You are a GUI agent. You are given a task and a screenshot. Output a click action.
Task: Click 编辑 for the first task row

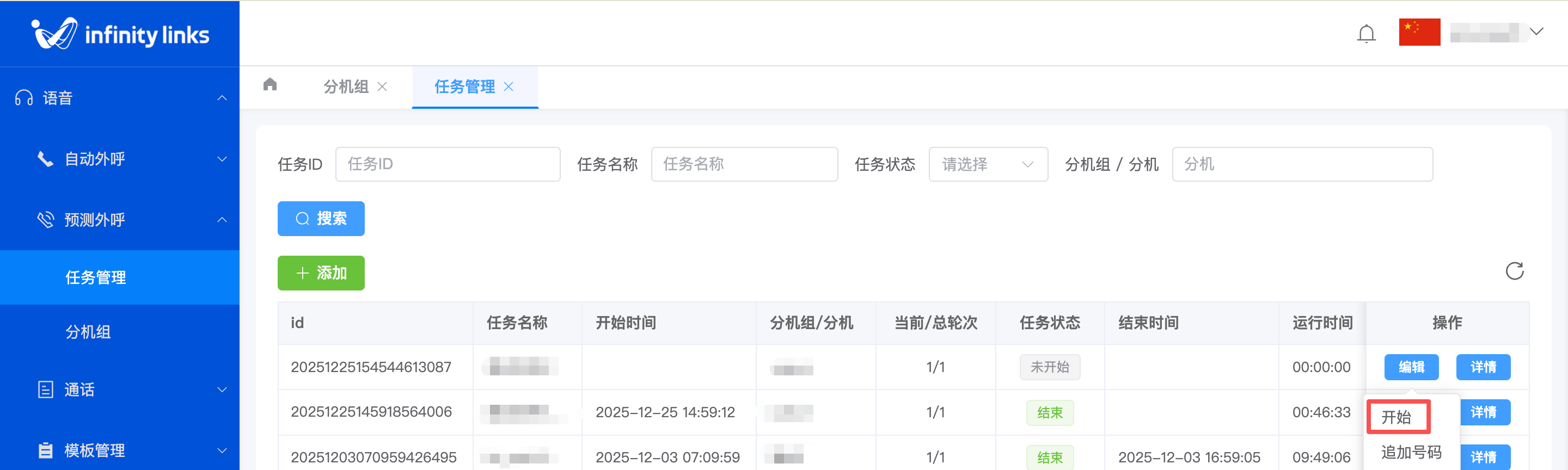point(1410,367)
